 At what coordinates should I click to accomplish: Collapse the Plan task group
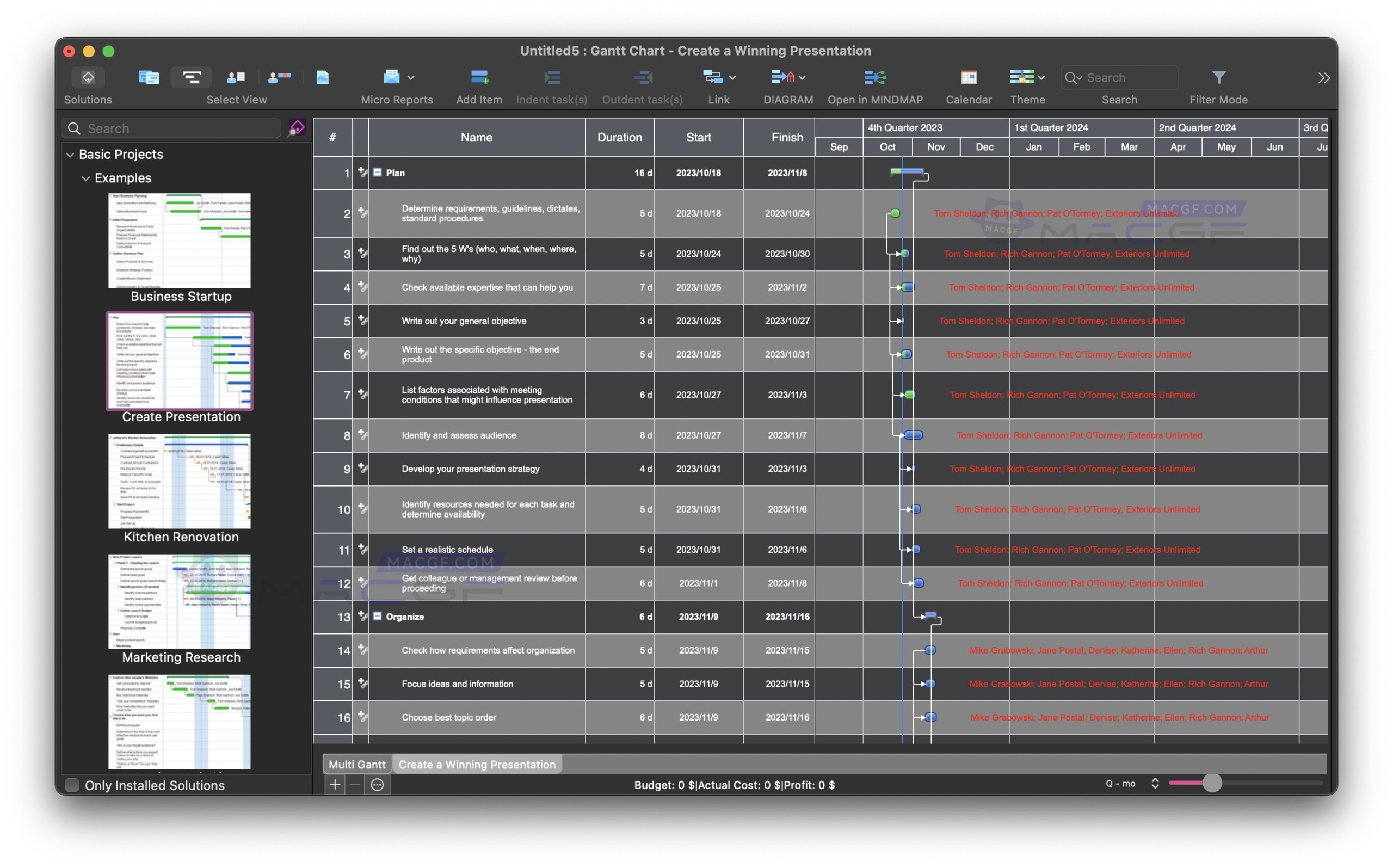click(377, 172)
